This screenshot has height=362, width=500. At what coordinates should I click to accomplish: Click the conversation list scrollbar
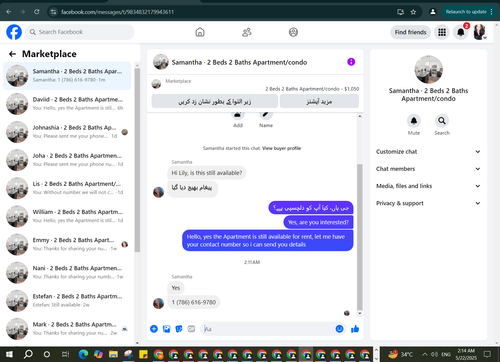point(137,160)
